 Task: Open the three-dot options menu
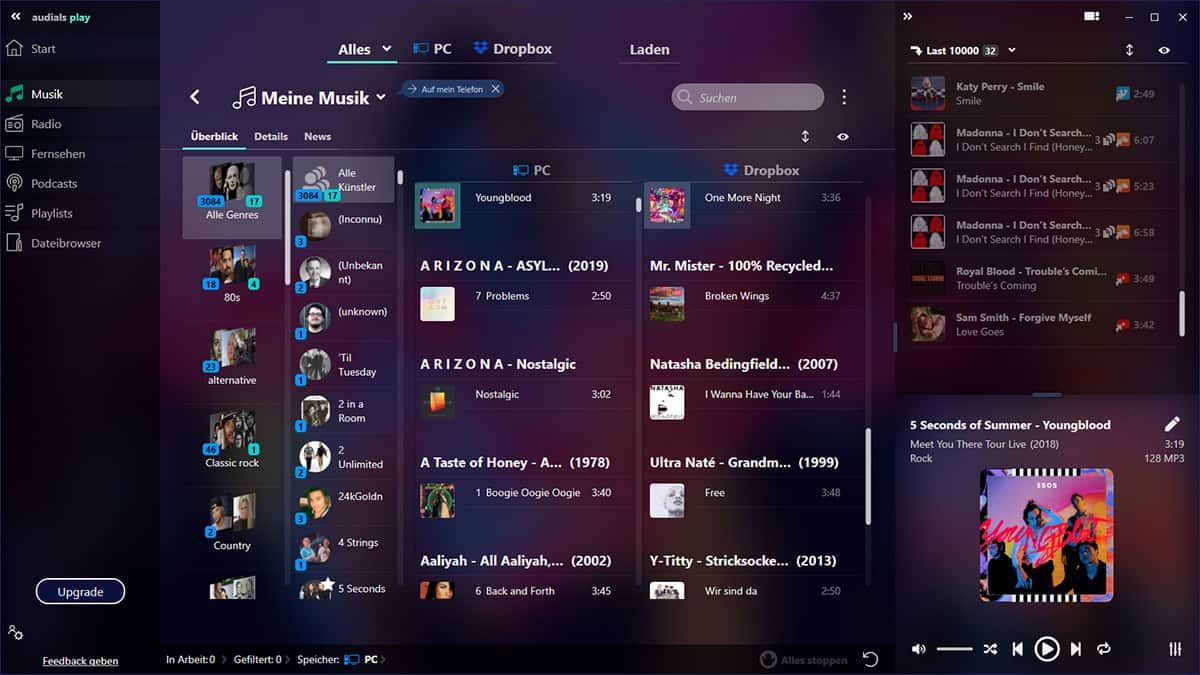[x=844, y=97]
